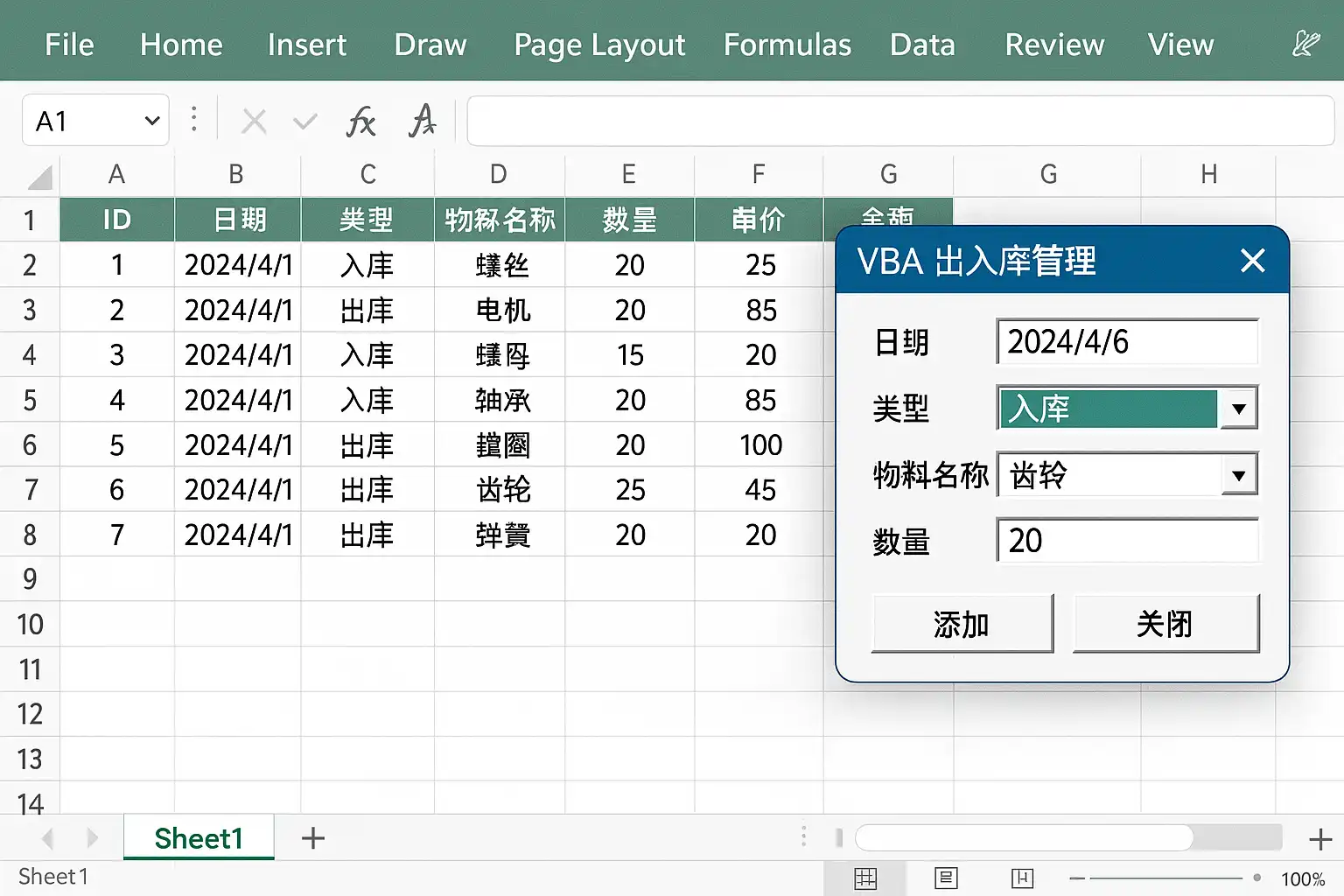Switch to Normal view in status bar
This screenshot has width=1344, height=896.
[865, 878]
